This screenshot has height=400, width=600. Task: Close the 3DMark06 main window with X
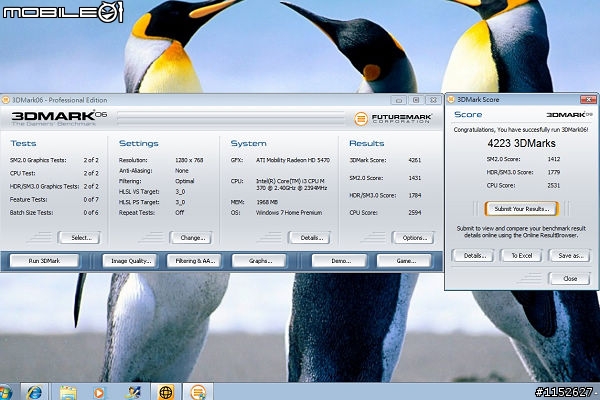(x=433, y=100)
